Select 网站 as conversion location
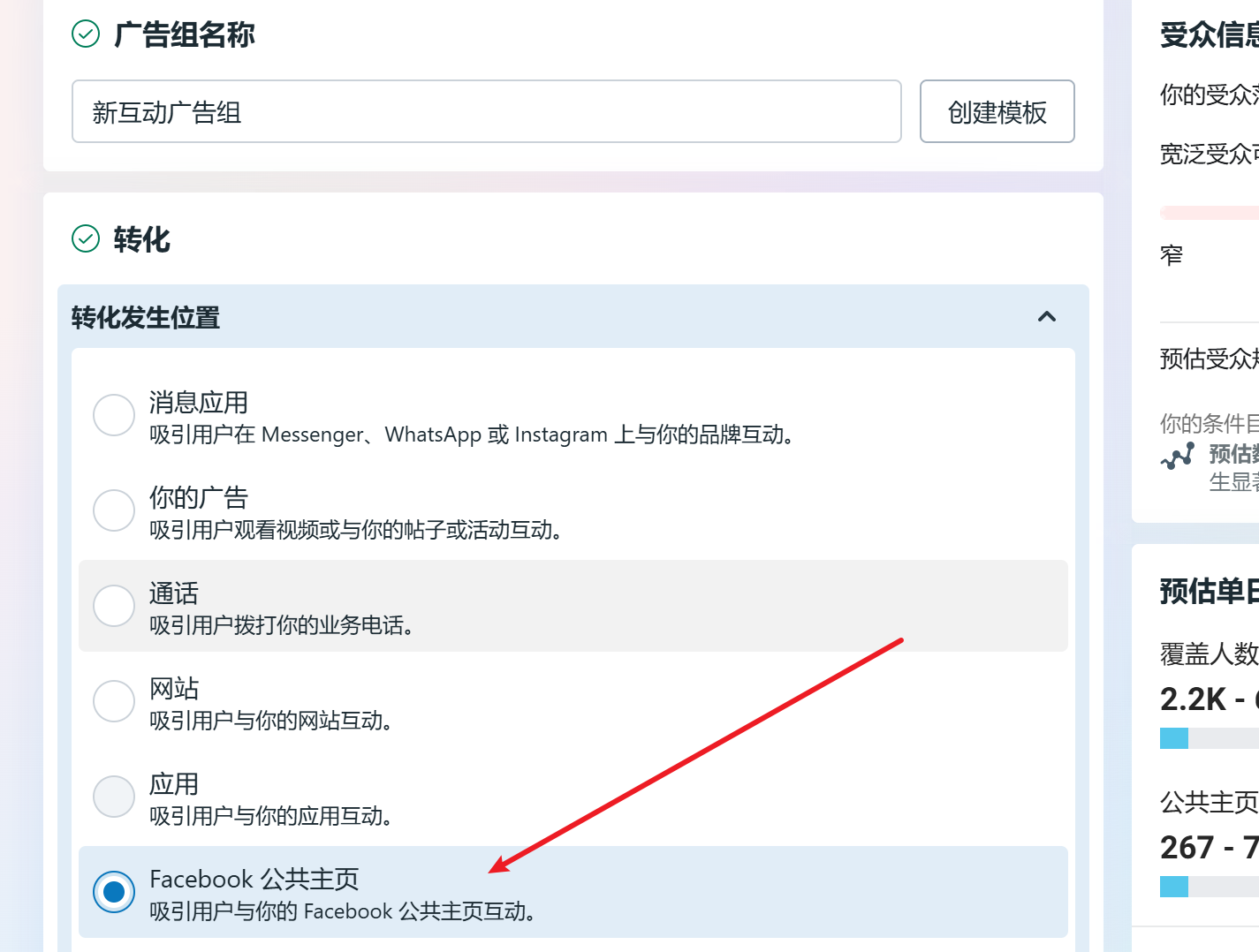This screenshot has height=952, width=1259. coord(114,701)
